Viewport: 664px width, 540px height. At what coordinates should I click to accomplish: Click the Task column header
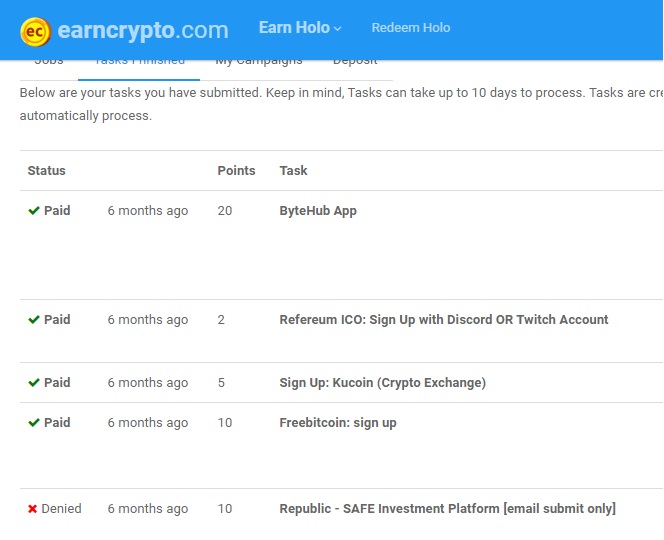[293, 171]
